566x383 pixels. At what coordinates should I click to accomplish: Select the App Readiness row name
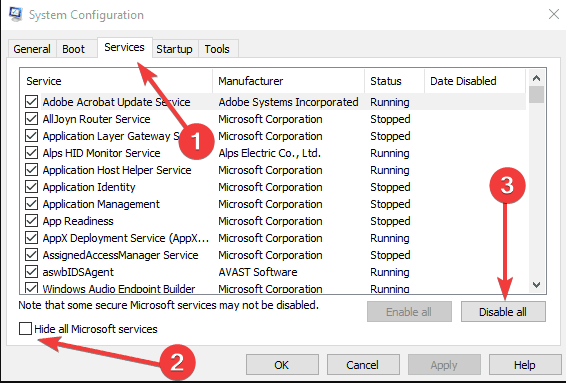[78, 221]
